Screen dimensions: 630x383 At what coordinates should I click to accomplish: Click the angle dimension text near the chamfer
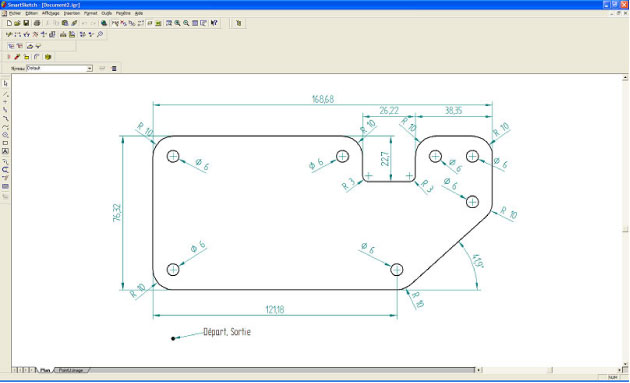pos(477,261)
